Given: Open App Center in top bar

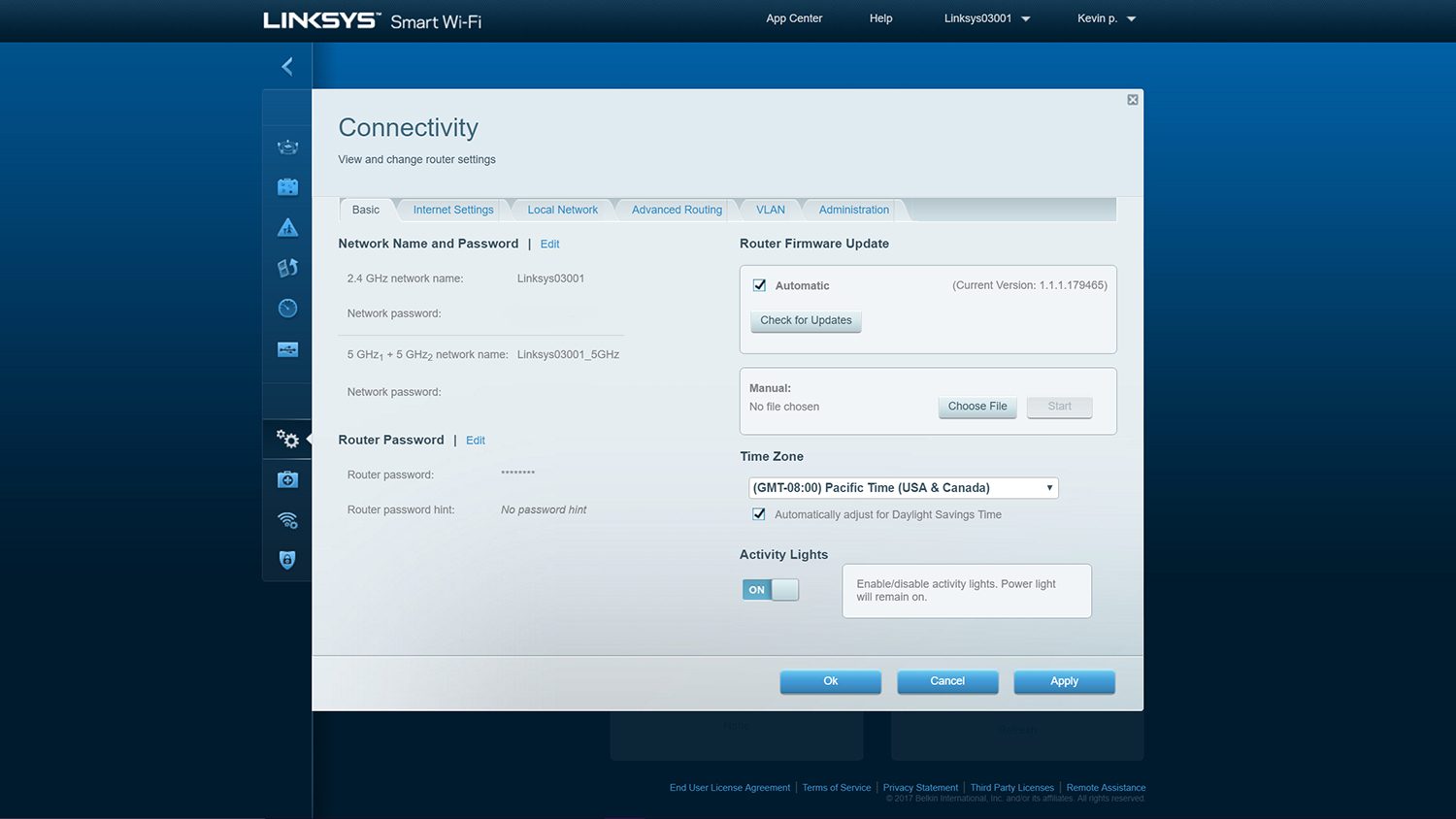Looking at the screenshot, I should click(794, 18).
